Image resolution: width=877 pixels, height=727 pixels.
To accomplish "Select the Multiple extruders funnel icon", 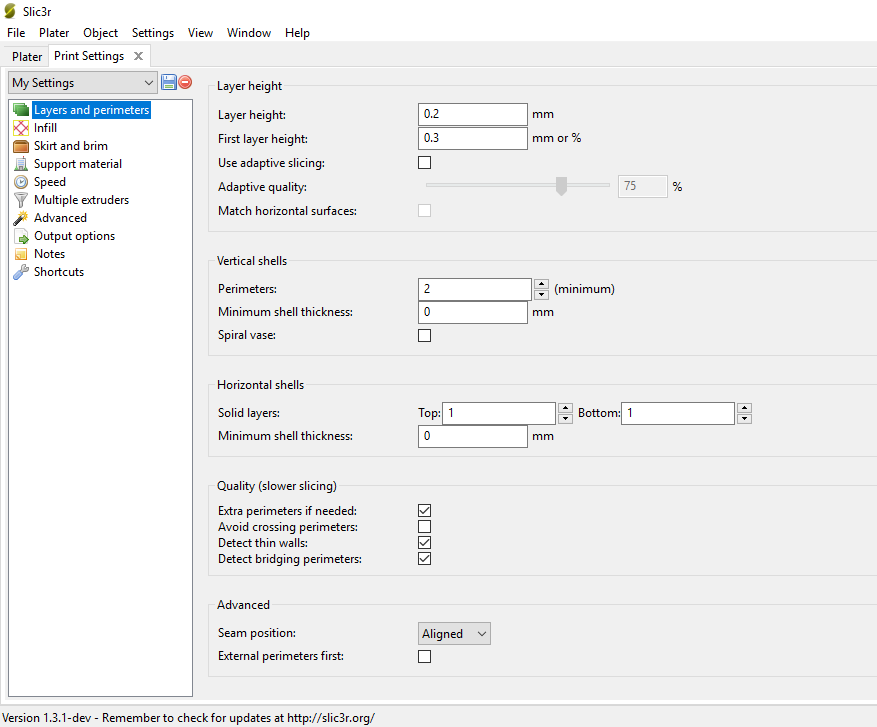I will click(21, 200).
